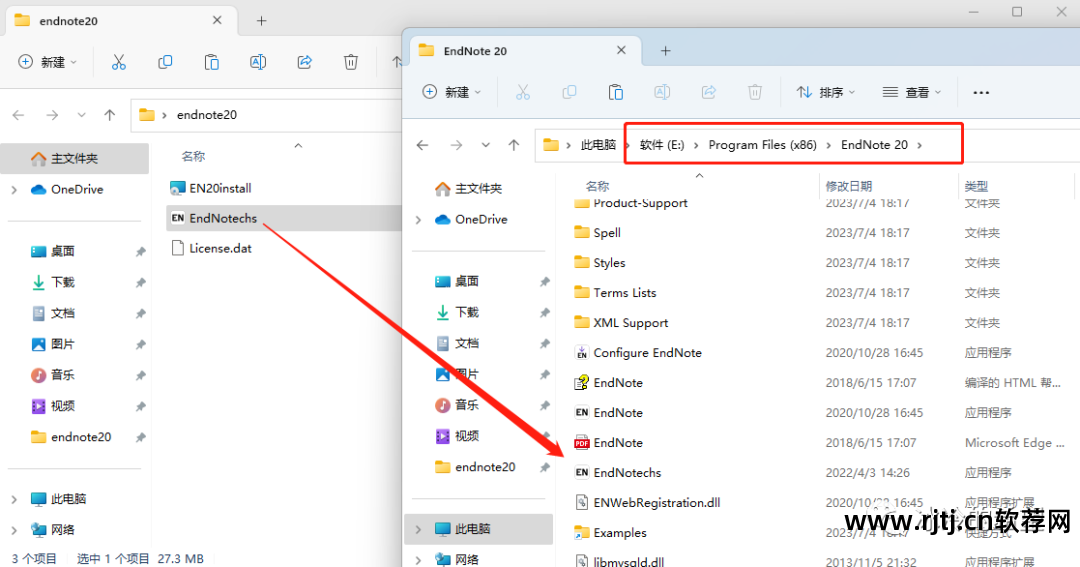Expand OneDrive in the EndNote 20 sidebar
The height and width of the screenshot is (567, 1080).
coord(419,219)
